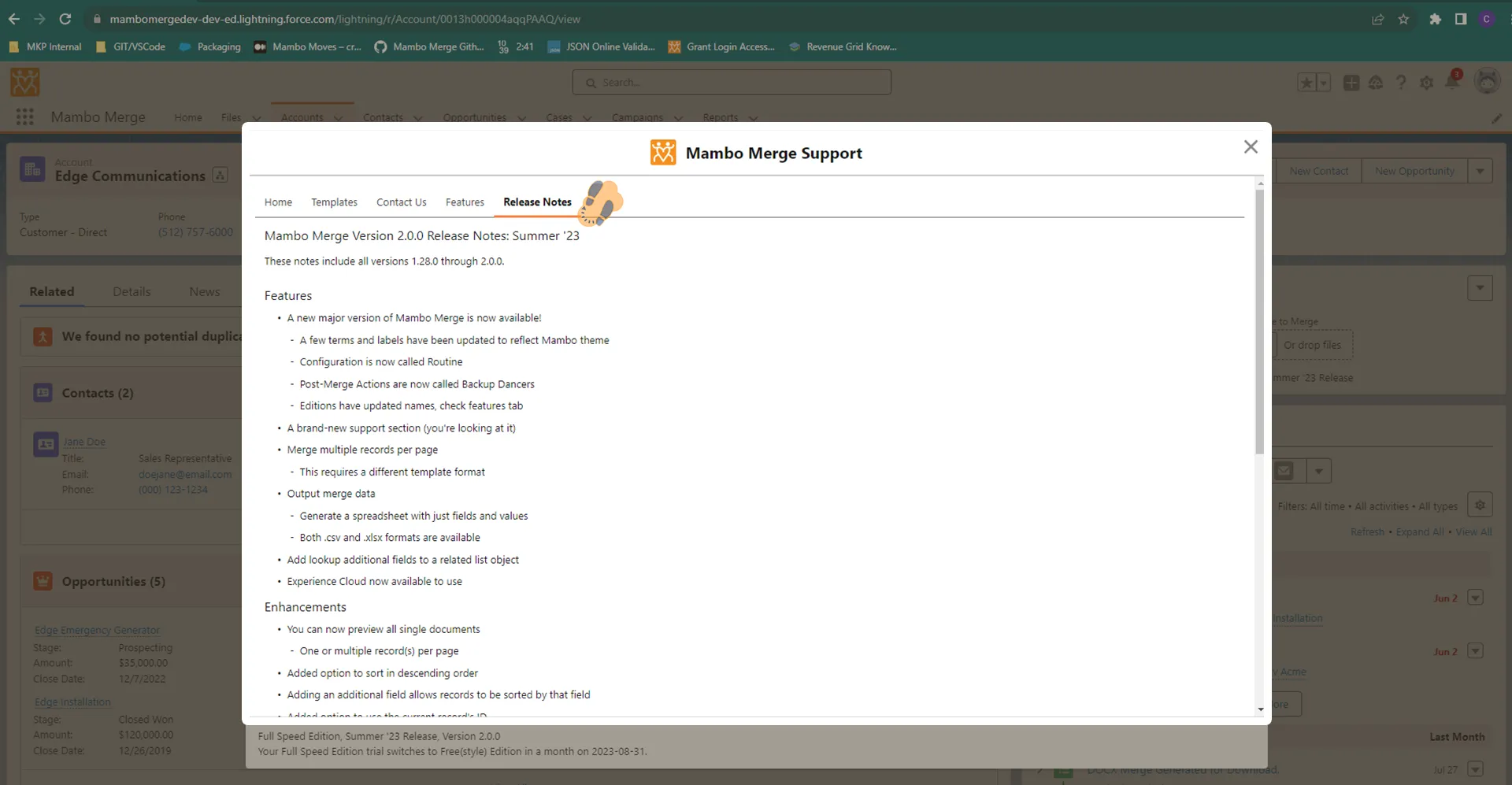Viewport: 1512px width, 785px height.
Task: Click the Contacts related list icon
Action: click(43, 392)
